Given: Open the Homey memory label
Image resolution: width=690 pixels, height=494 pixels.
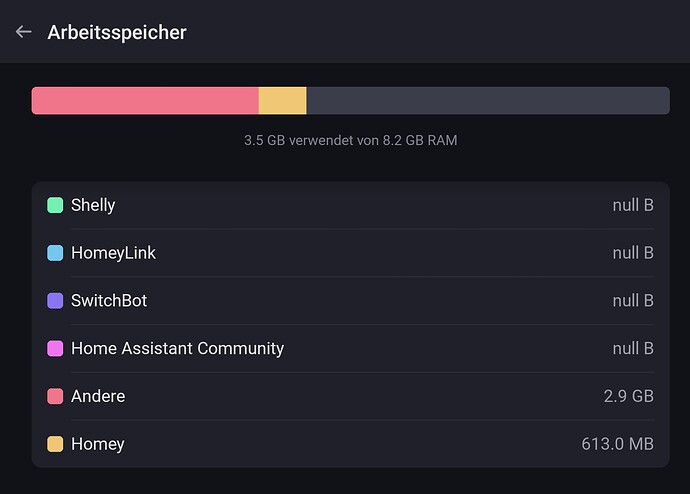Looking at the screenshot, I should [x=97, y=444].
